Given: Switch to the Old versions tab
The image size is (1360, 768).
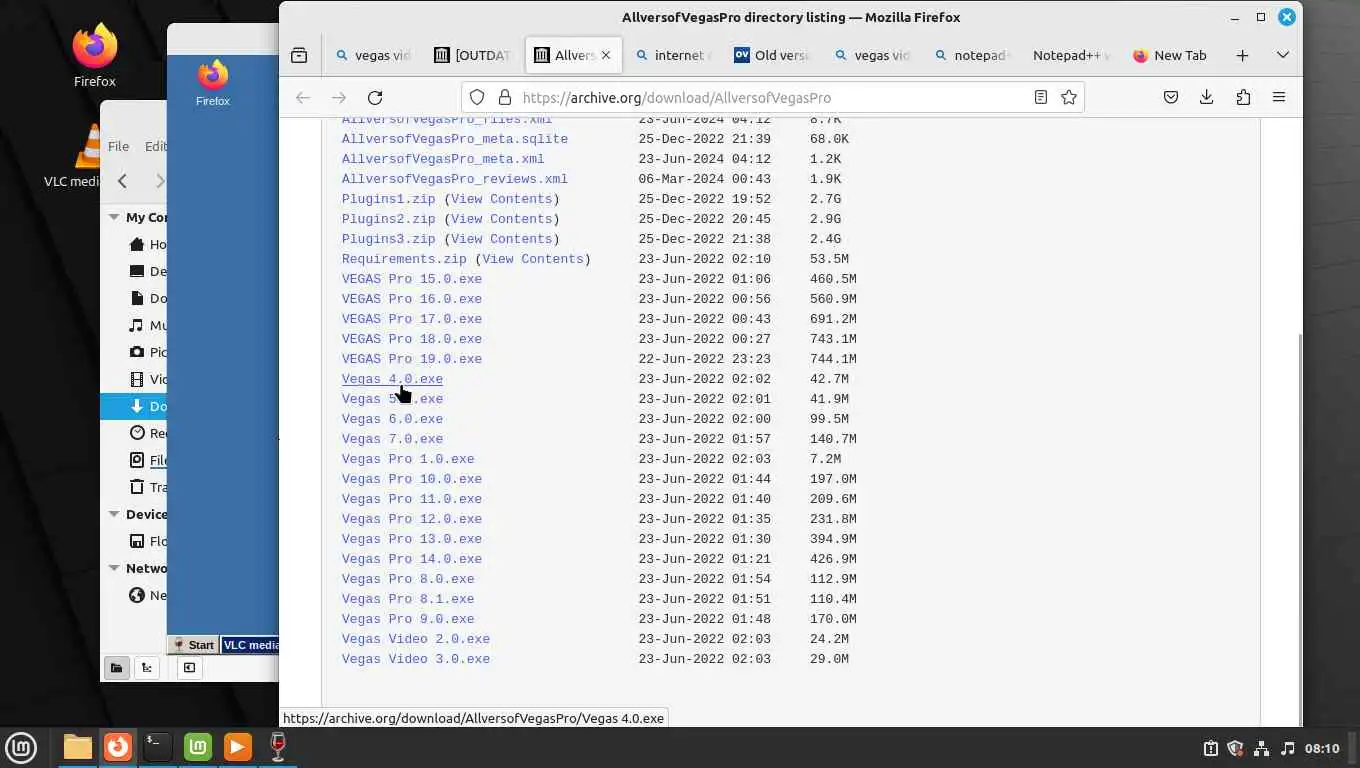Looking at the screenshot, I should coord(773,56).
